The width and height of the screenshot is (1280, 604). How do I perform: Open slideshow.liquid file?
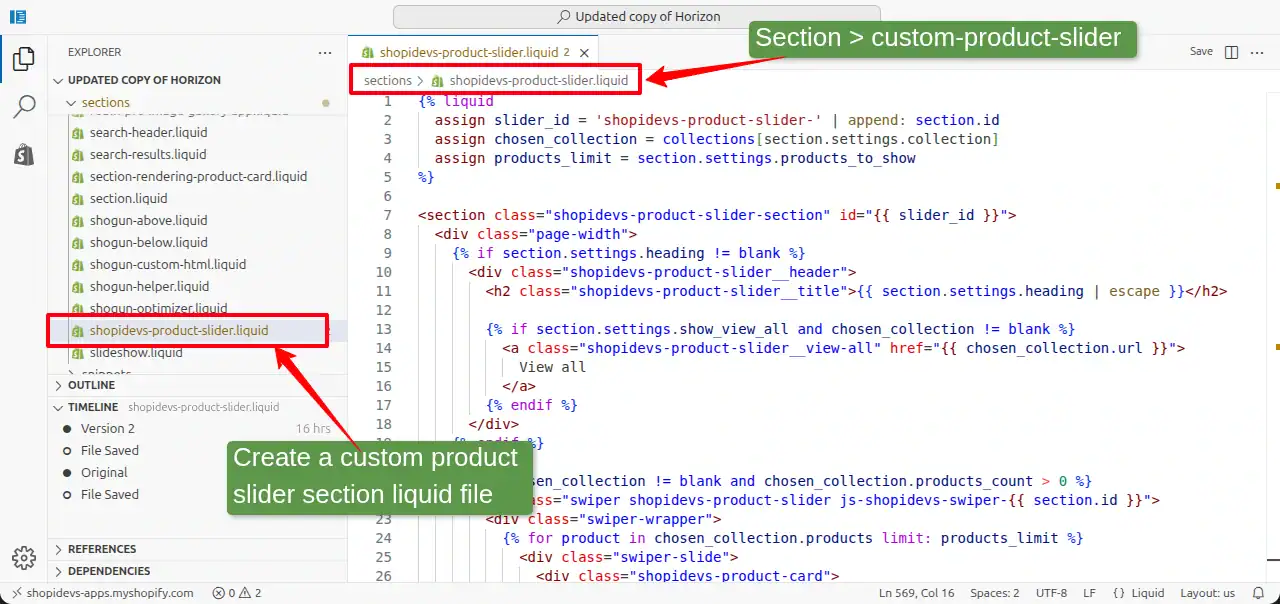pyautogui.click(x=136, y=352)
